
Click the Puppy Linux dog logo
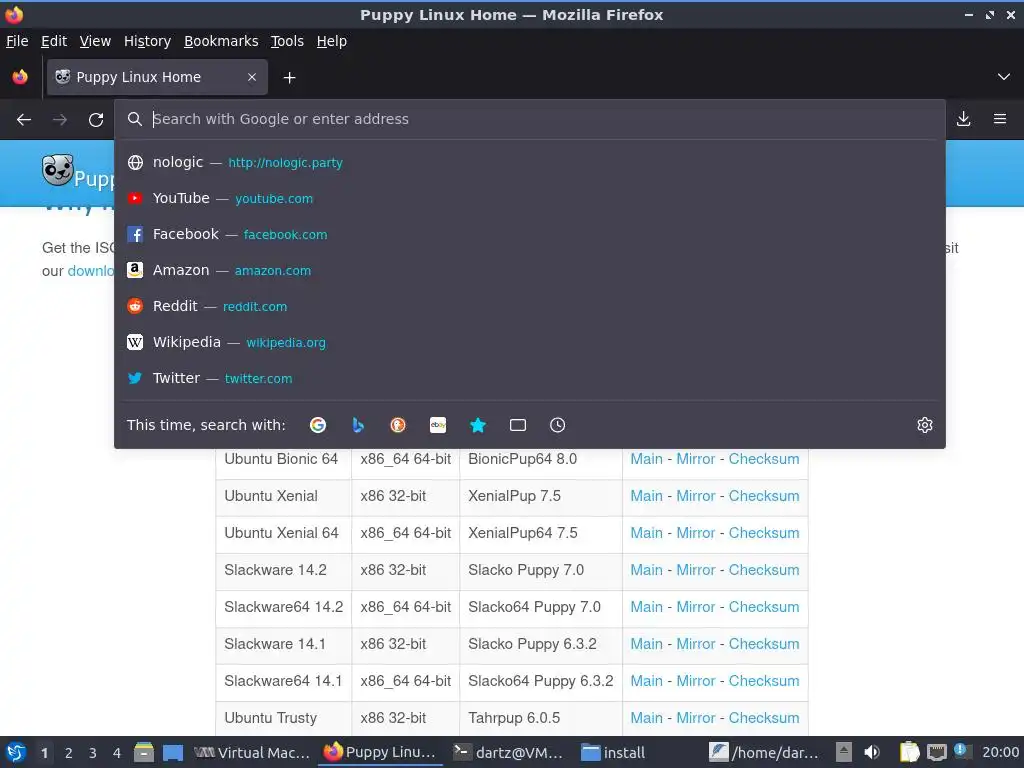[57, 170]
